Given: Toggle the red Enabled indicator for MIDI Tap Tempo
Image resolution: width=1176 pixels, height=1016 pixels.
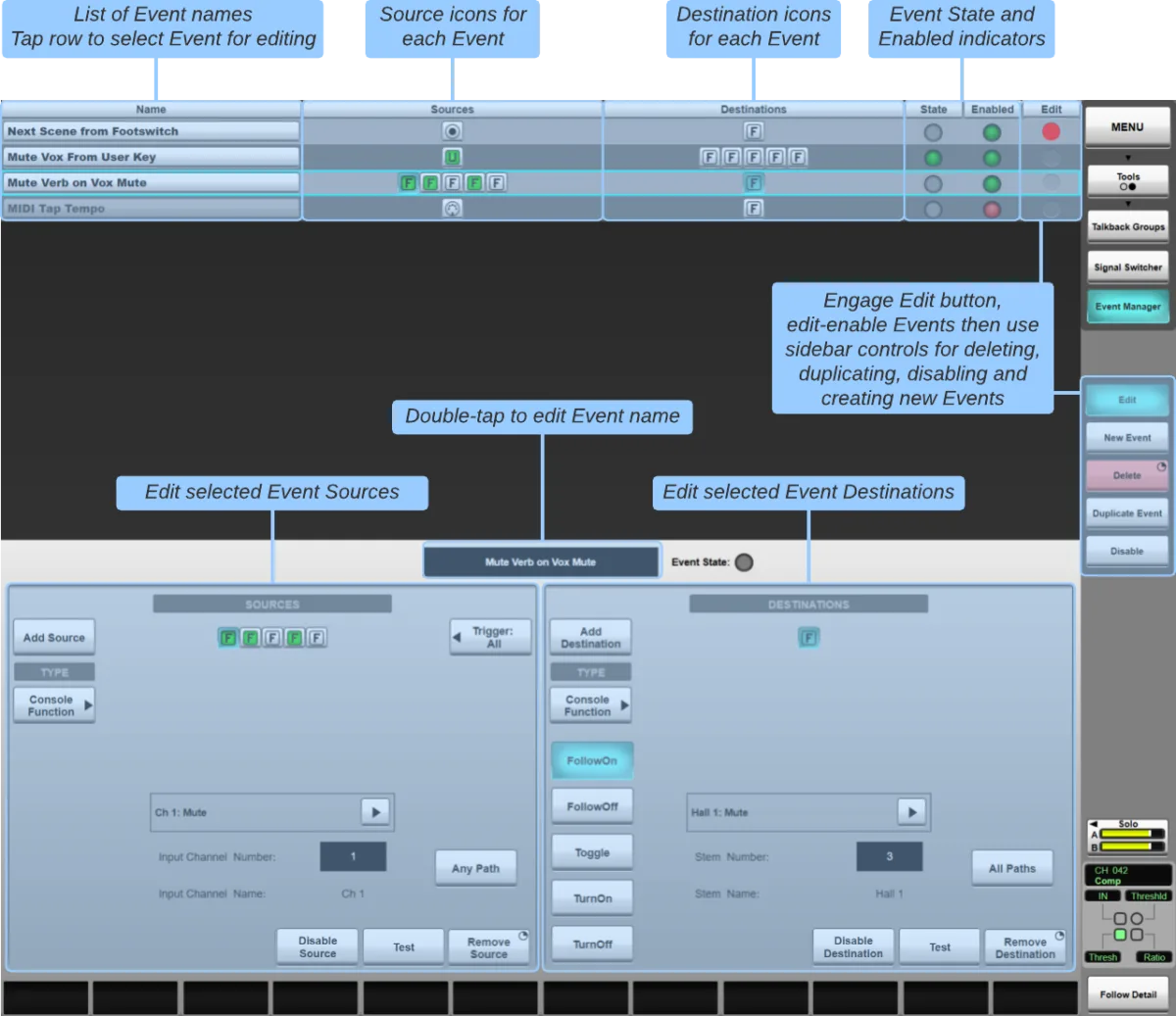Looking at the screenshot, I should [992, 209].
